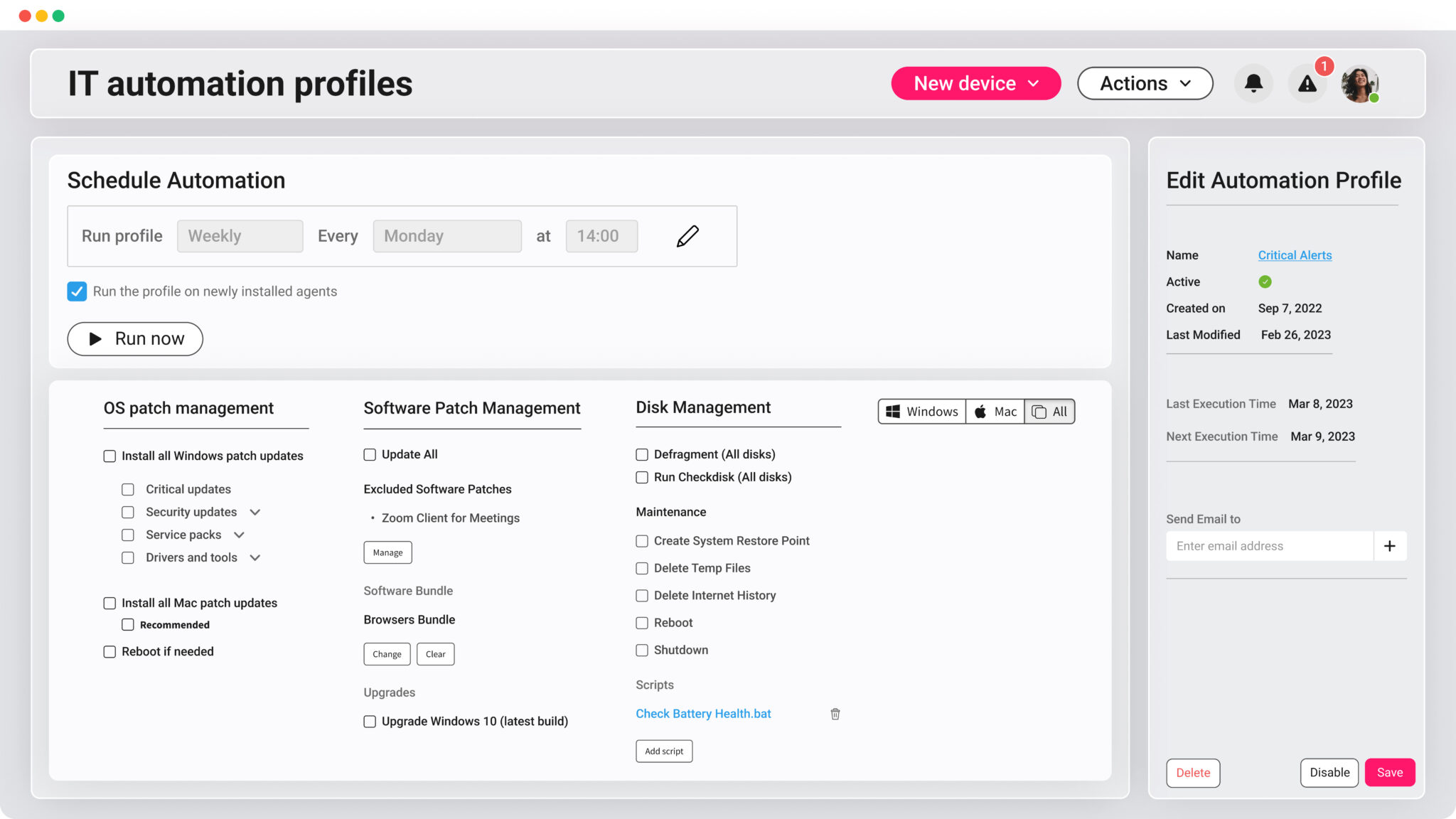Open the Critical Alerts profile link
1456x819 pixels.
pos(1294,255)
